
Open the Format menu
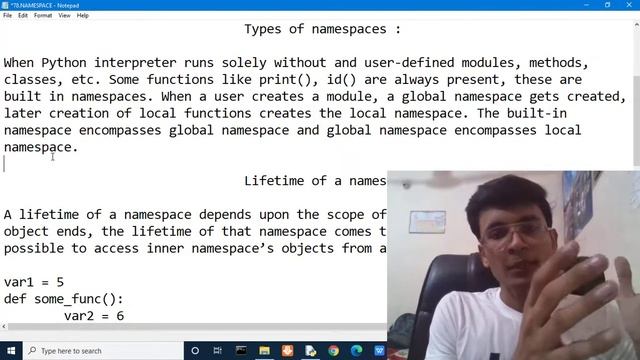tap(43, 16)
